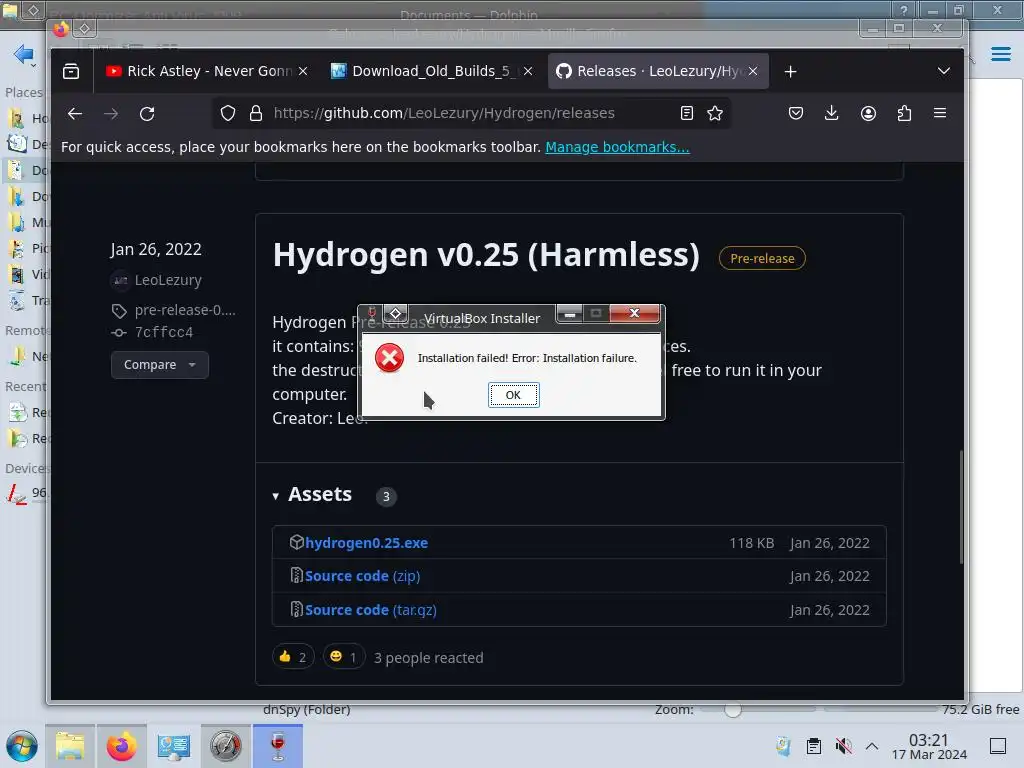The height and width of the screenshot is (768, 1024).
Task: Open LeoLezury author profile link
Action: coord(168,280)
